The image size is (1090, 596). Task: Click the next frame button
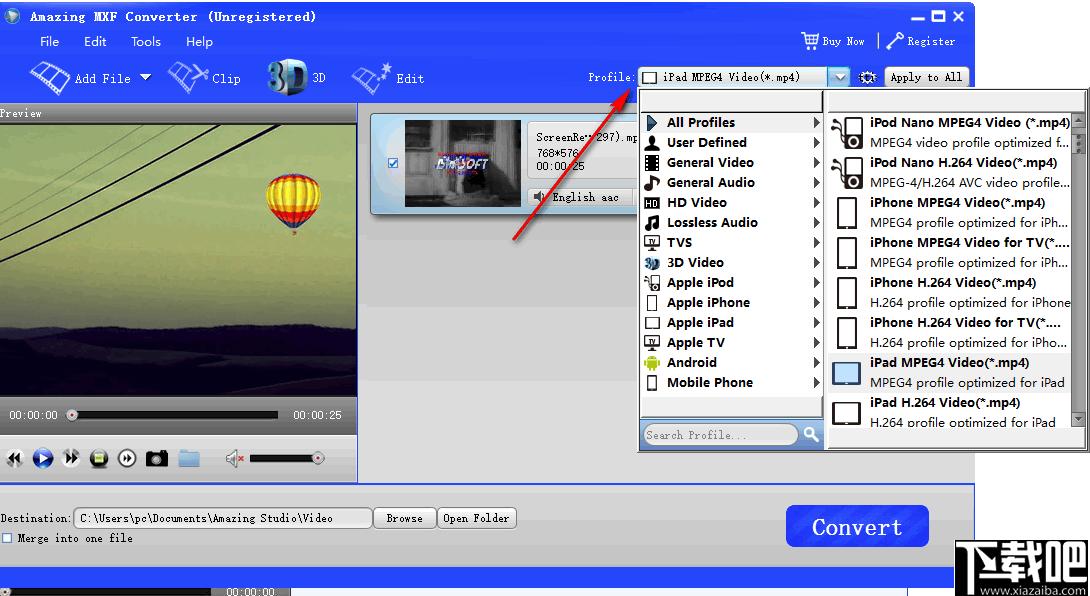click(x=127, y=458)
